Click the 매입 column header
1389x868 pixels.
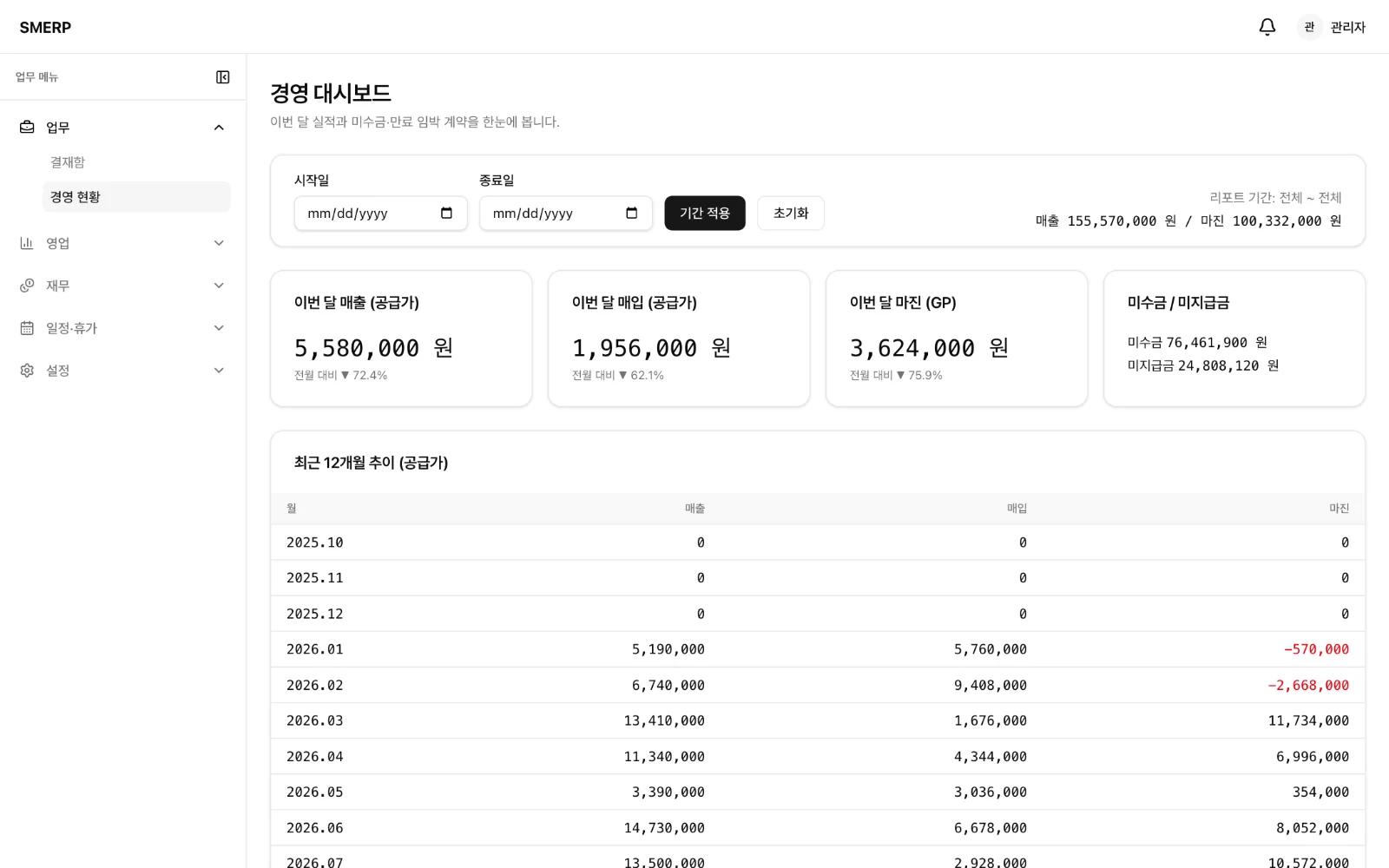tap(1017, 509)
